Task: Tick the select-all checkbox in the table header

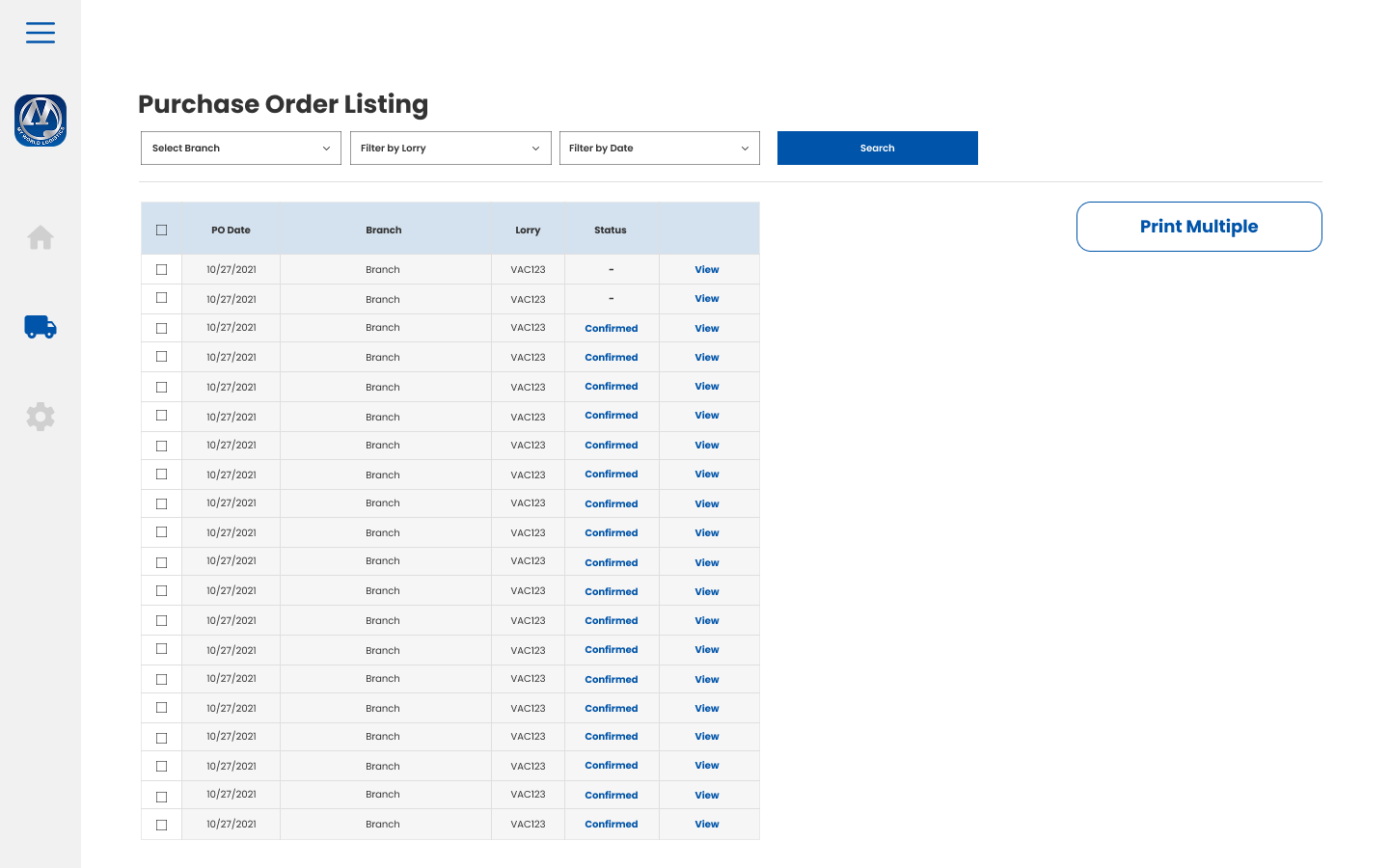Action: [x=161, y=230]
